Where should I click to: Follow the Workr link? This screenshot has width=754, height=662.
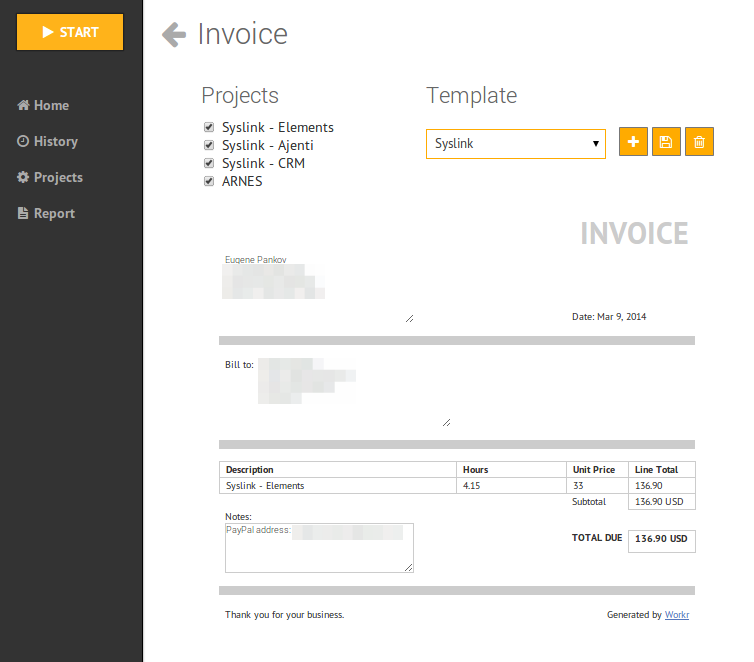pyautogui.click(x=677, y=615)
